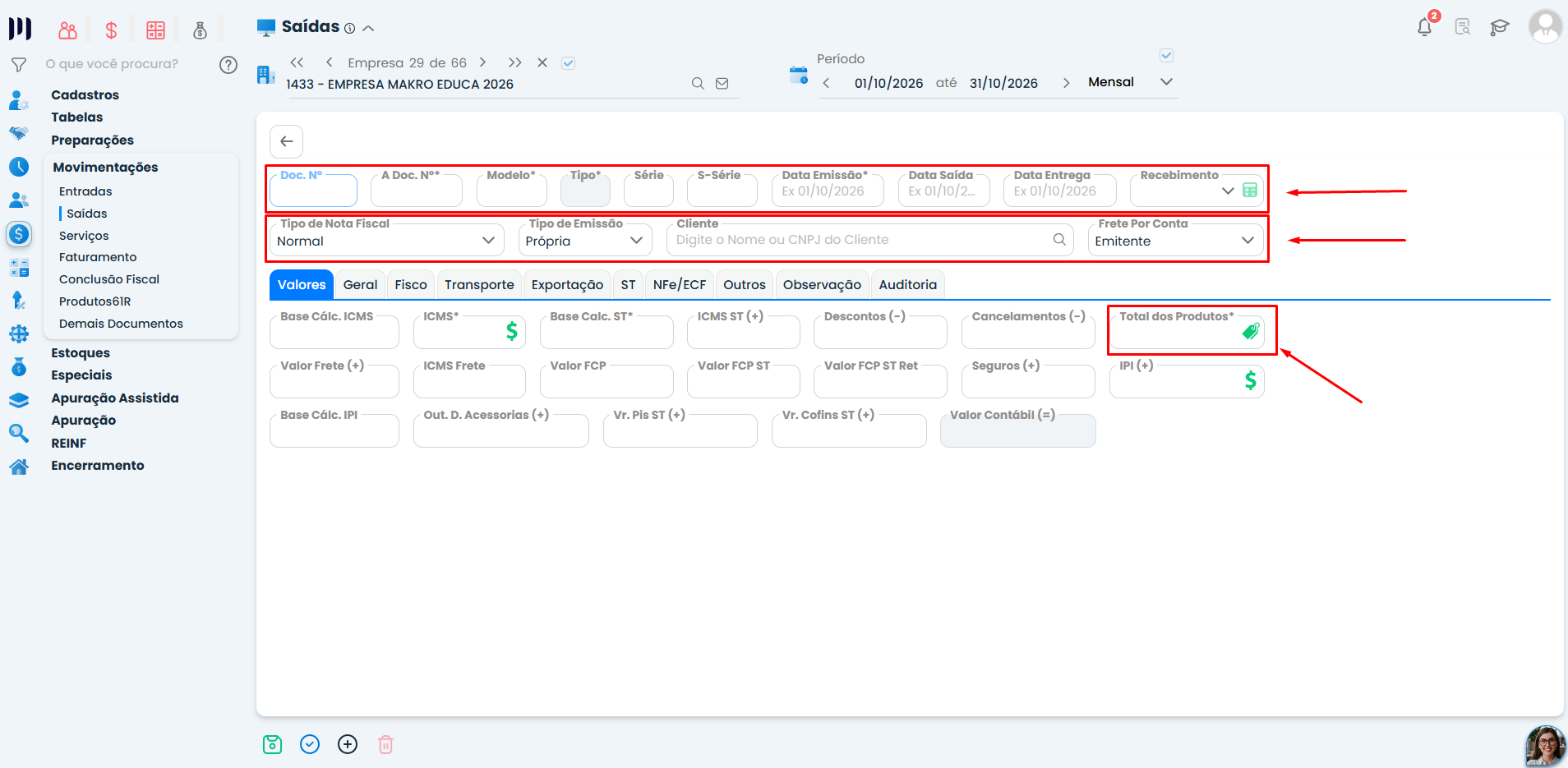Click the green dollar icon in ICMS
This screenshot has height=768, width=1568.
coord(512,331)
